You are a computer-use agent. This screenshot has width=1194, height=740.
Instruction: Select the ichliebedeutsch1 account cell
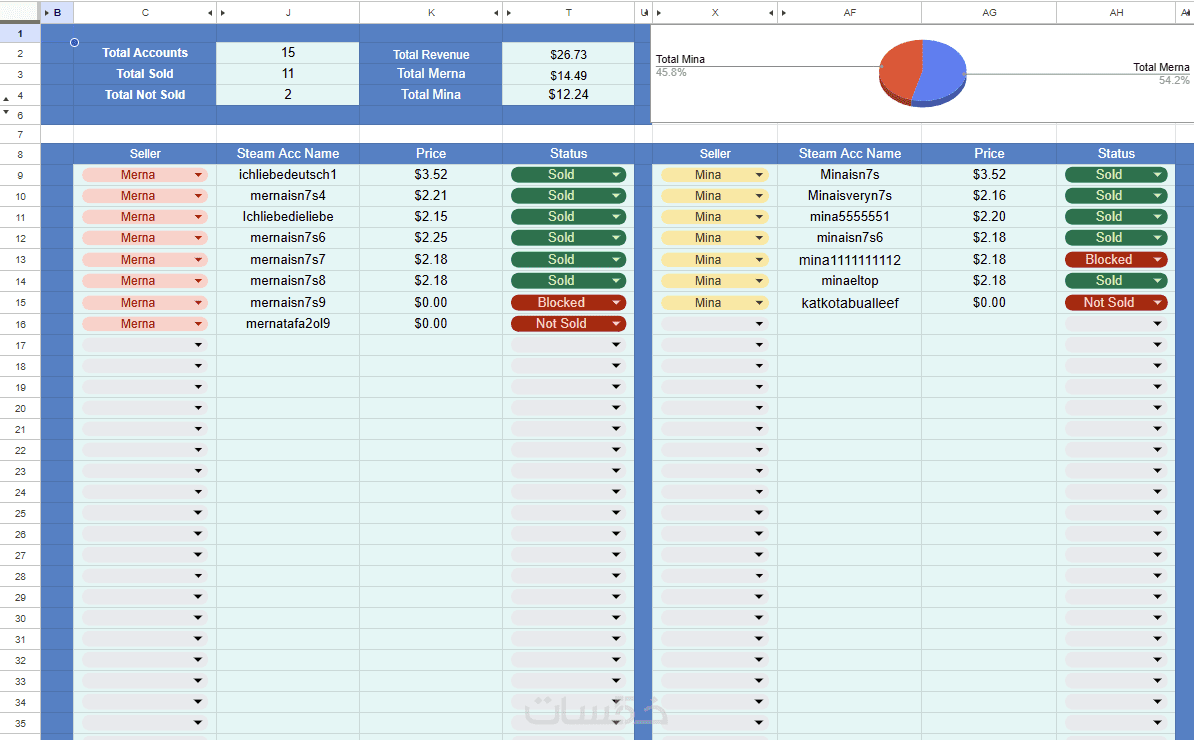[288, 175]
